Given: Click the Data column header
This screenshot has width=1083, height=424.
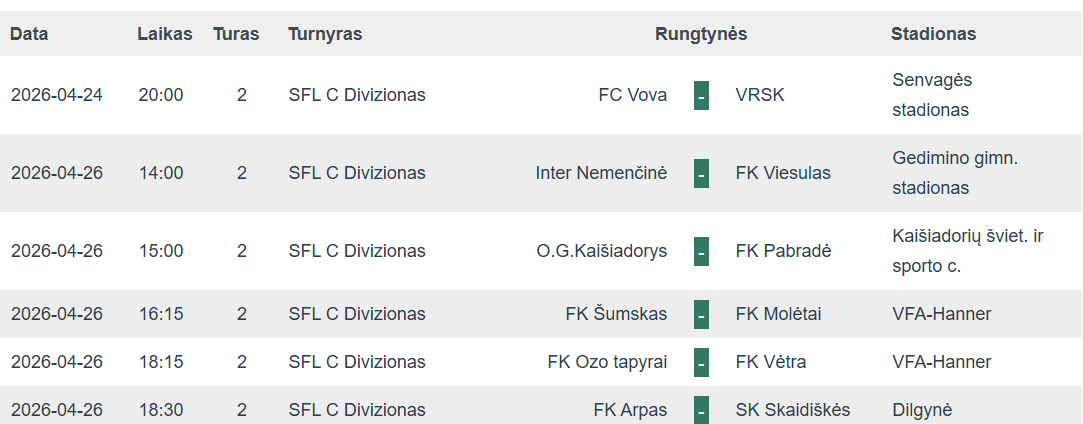Looking at the screenshot, I should (29, 34).
